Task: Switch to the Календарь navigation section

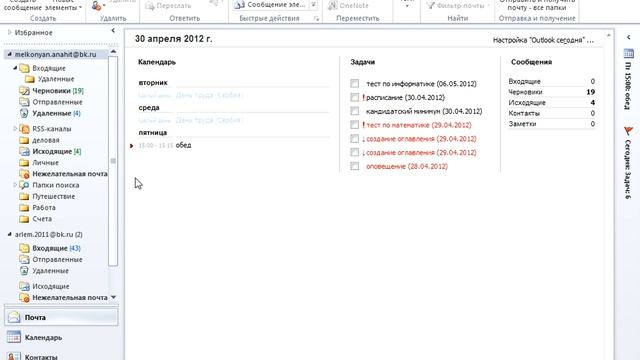Action: (x=61, y=338)
